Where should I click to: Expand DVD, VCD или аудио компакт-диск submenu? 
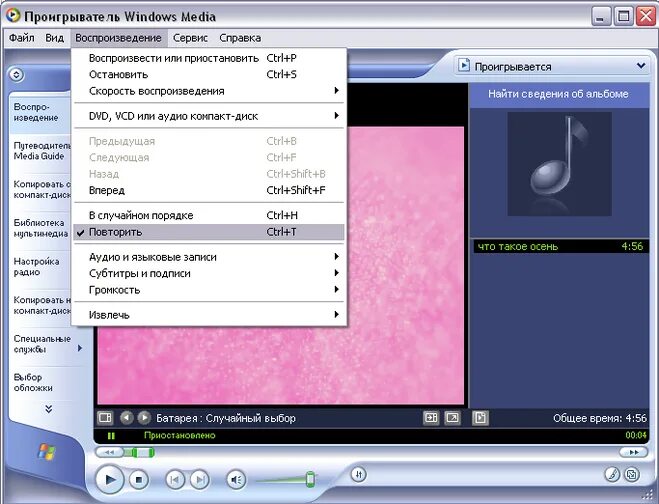209,116
